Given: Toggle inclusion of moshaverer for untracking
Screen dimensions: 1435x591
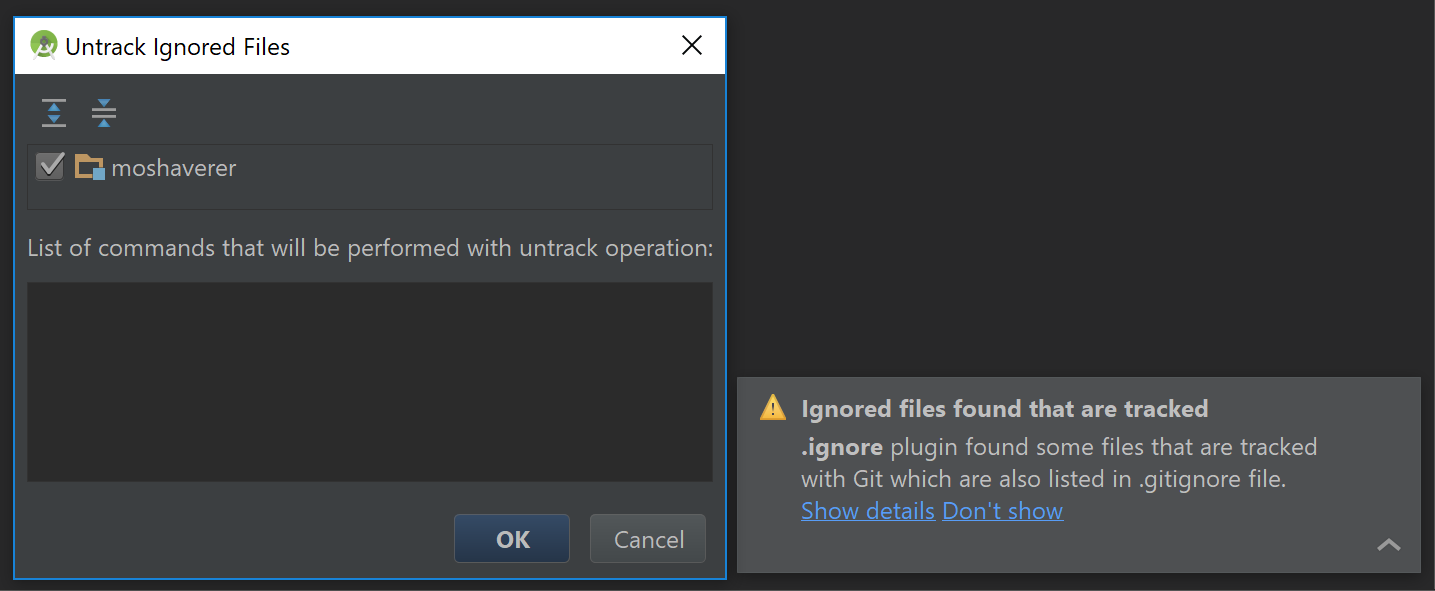Looking at the screenshot, I should (50, 166).
